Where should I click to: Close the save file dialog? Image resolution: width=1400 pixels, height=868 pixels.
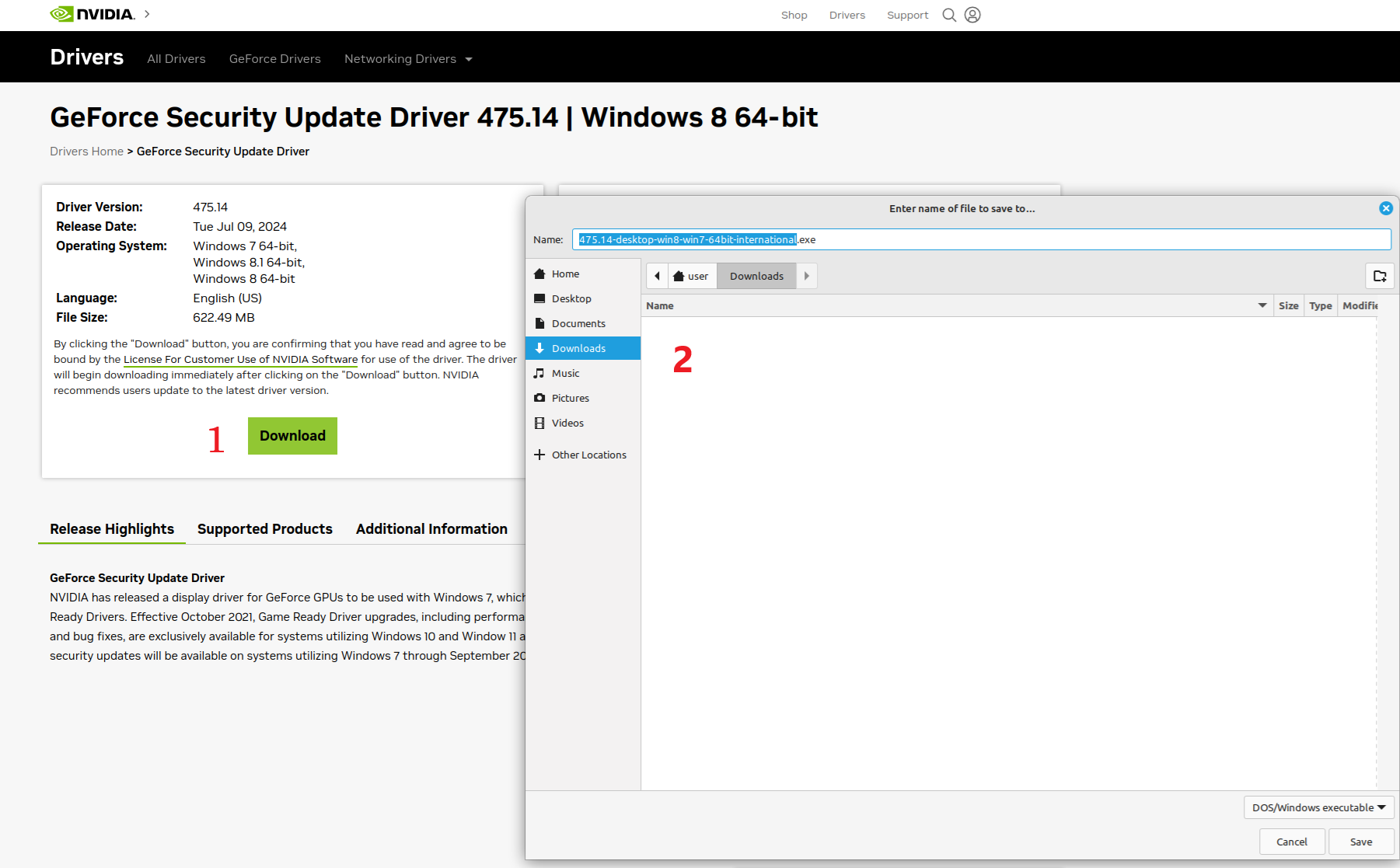click(1386, 208)
